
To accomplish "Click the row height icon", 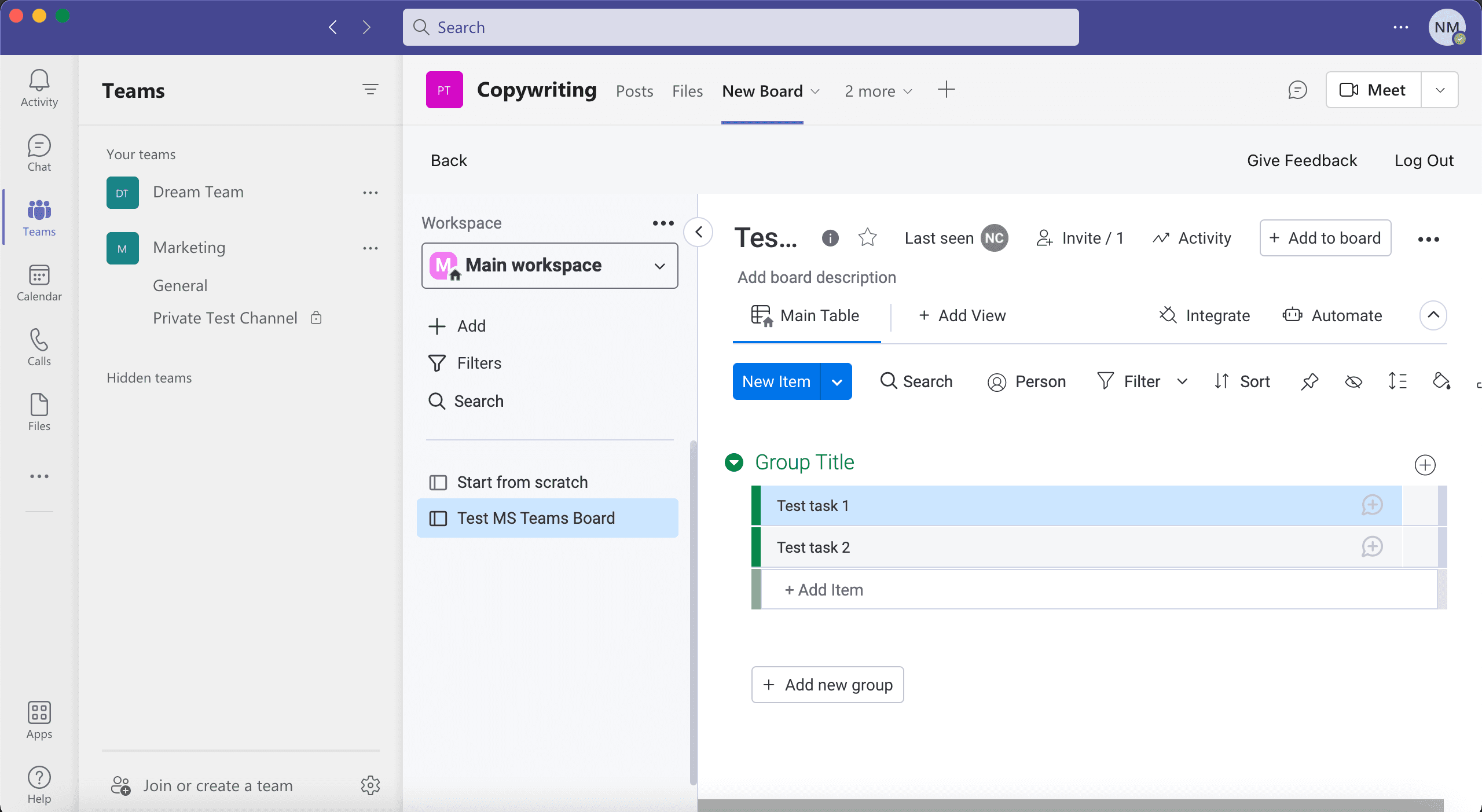I will [x=1397, y=381].
